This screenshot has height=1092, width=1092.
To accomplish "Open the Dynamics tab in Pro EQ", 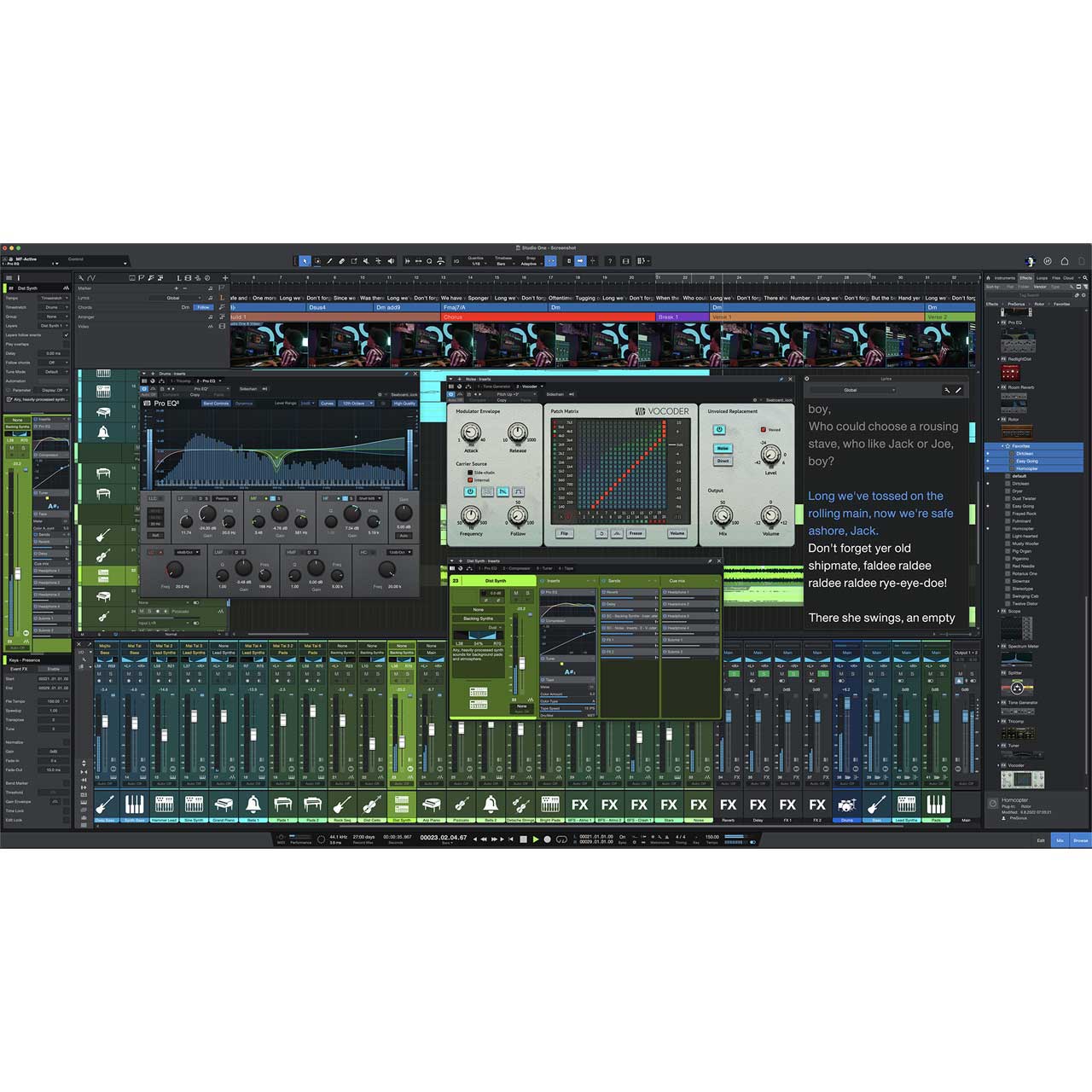I will [x=244, y=403].
